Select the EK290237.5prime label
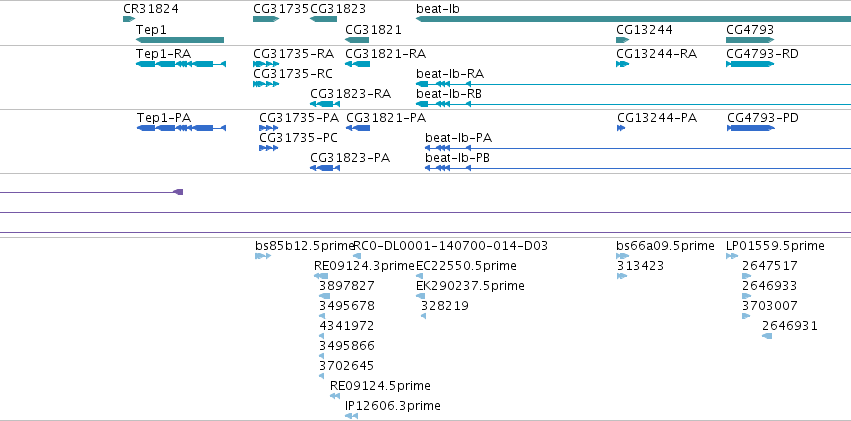 [470, 286]
